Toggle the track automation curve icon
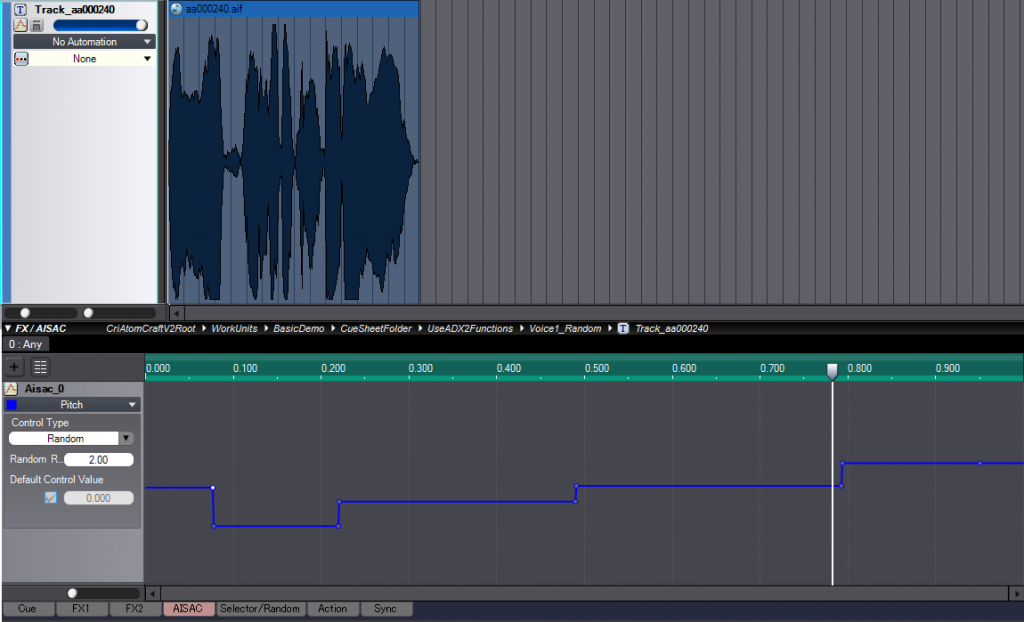This screenshot has width=1024, height=622. click(x=20, y=25)
